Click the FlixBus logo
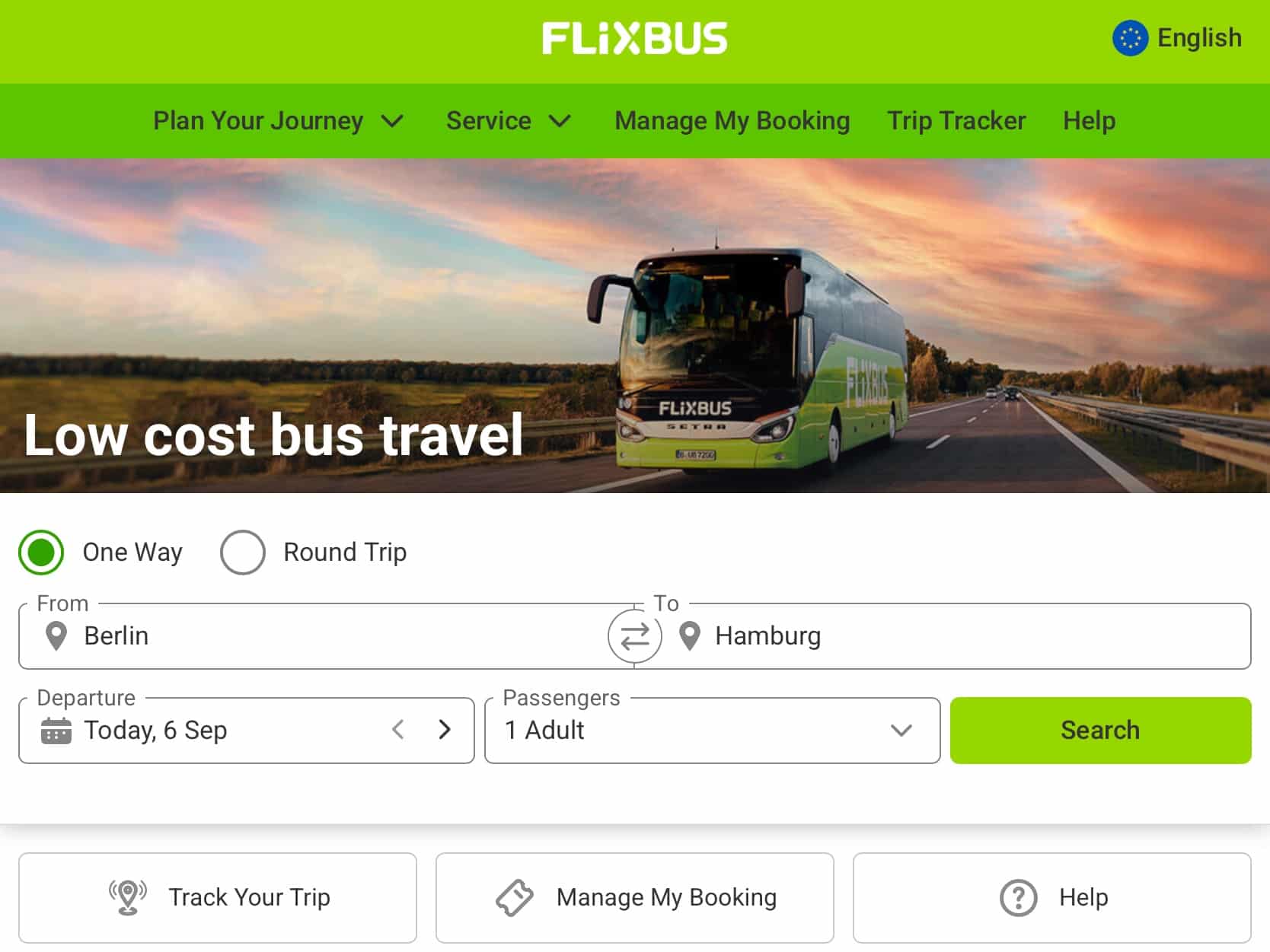 click(634, 38)
